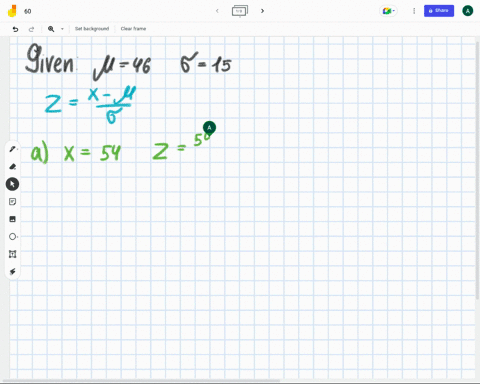Select the circle shape tool
This screenshot has width=480, height=384.
pyautogui.click(x=13, y=237)
